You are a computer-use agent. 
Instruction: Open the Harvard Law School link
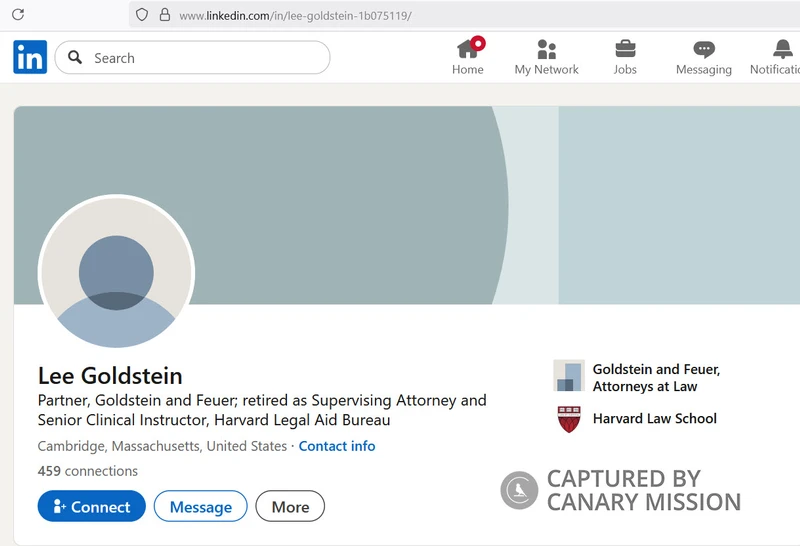point(655,418)
